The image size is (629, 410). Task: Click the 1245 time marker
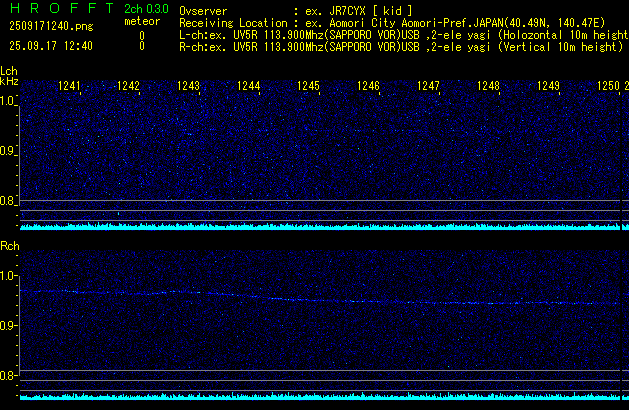(x=308, y=86)
